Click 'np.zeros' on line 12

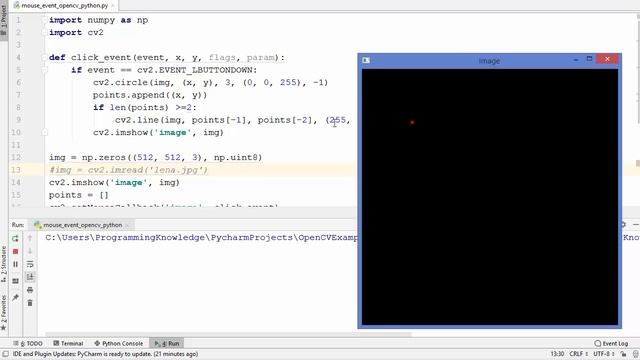104,157
